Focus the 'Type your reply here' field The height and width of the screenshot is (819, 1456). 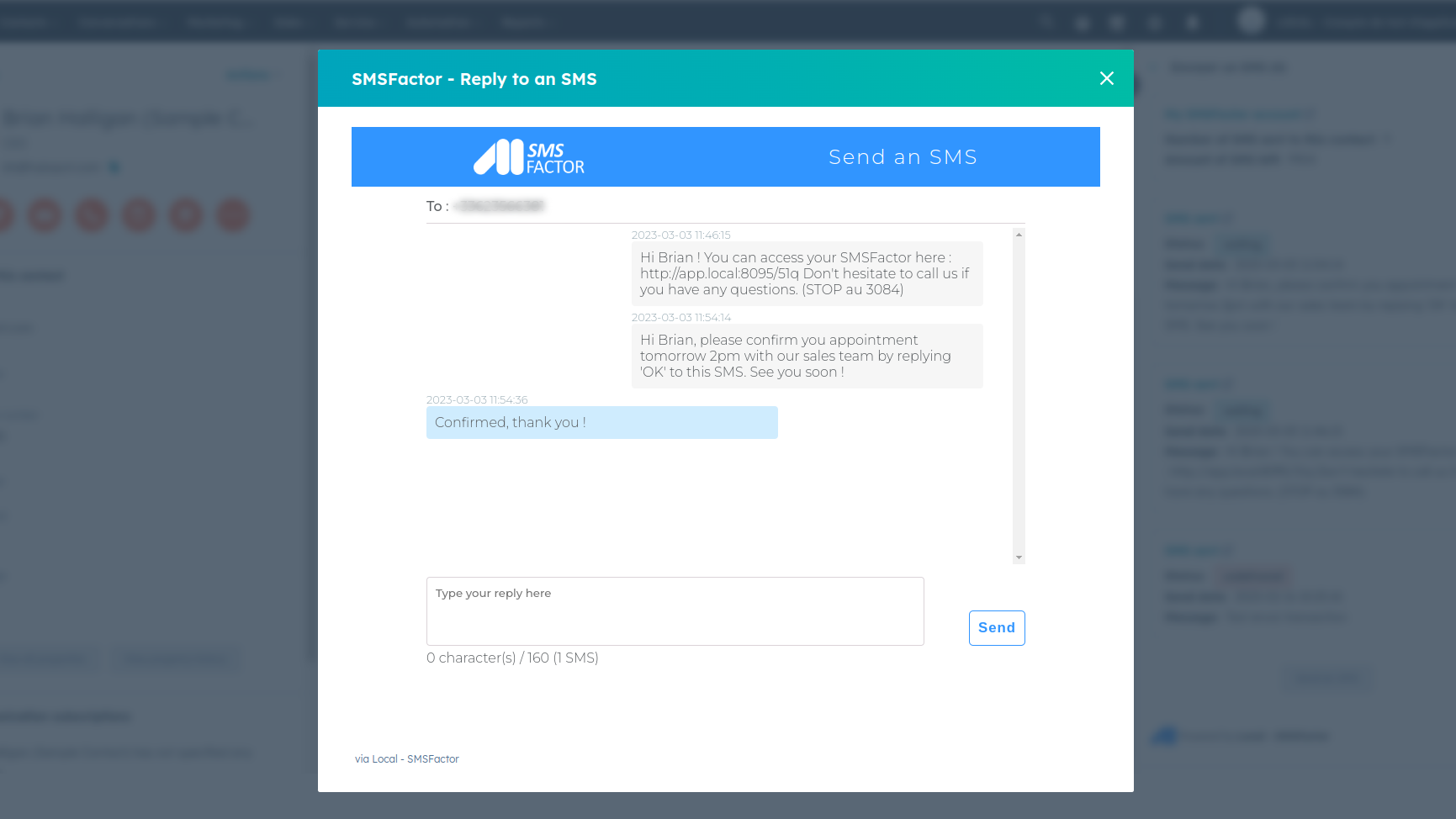(675, 611)
